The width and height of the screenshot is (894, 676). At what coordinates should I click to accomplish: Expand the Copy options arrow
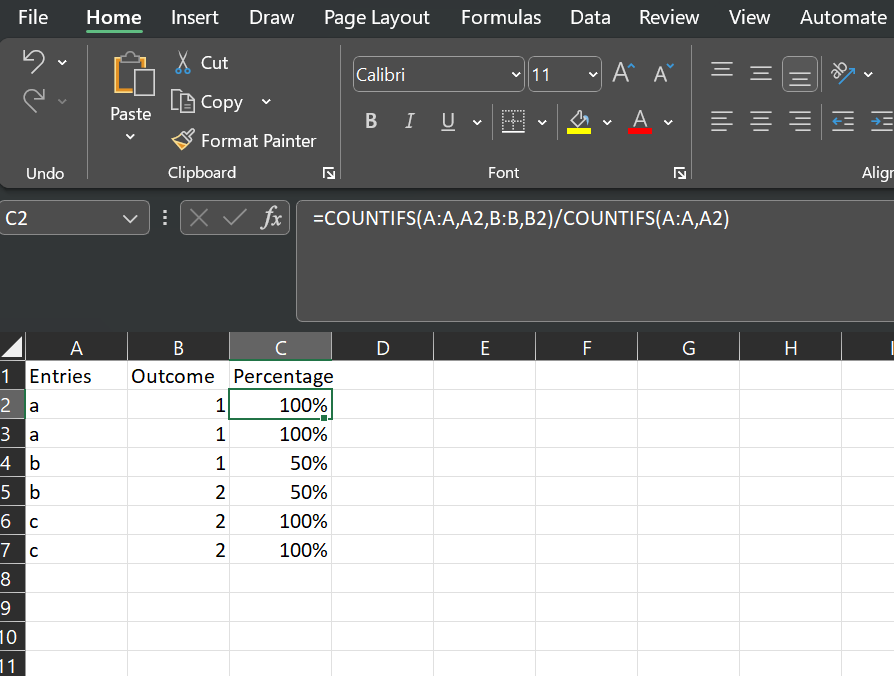[266, 101]
